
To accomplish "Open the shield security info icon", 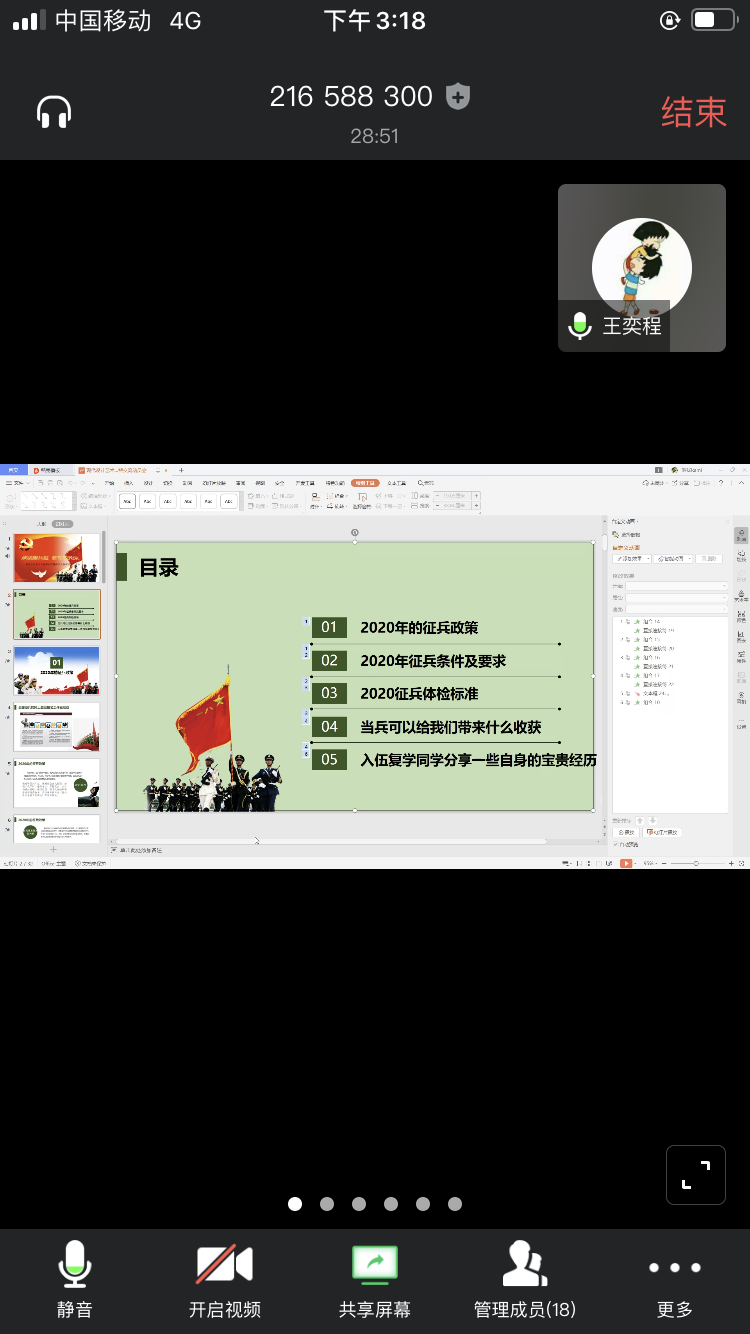I will 458,97.
